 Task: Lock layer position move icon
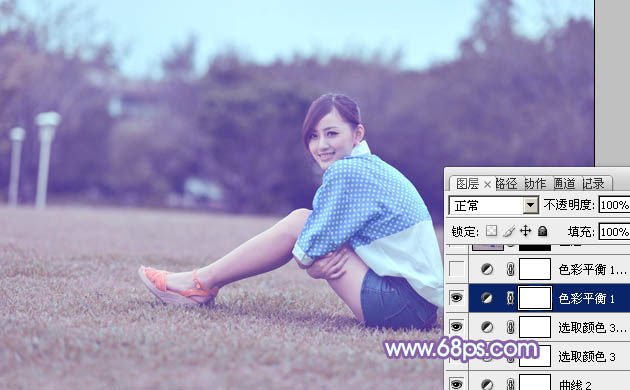coord(525,231)
